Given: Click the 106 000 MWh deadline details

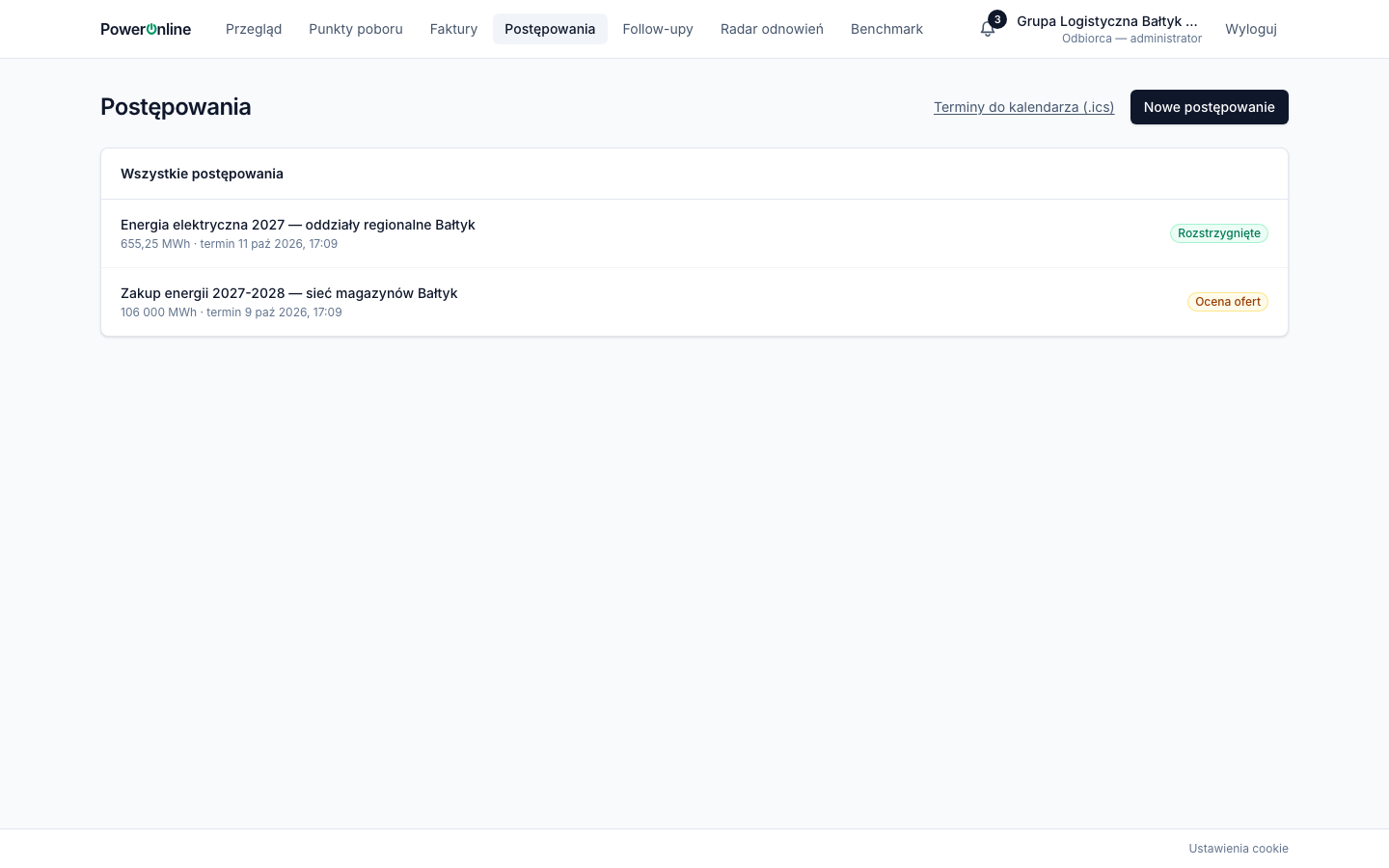Looking at the screenshot, I should pyautogui.click(x=231, y=312).
